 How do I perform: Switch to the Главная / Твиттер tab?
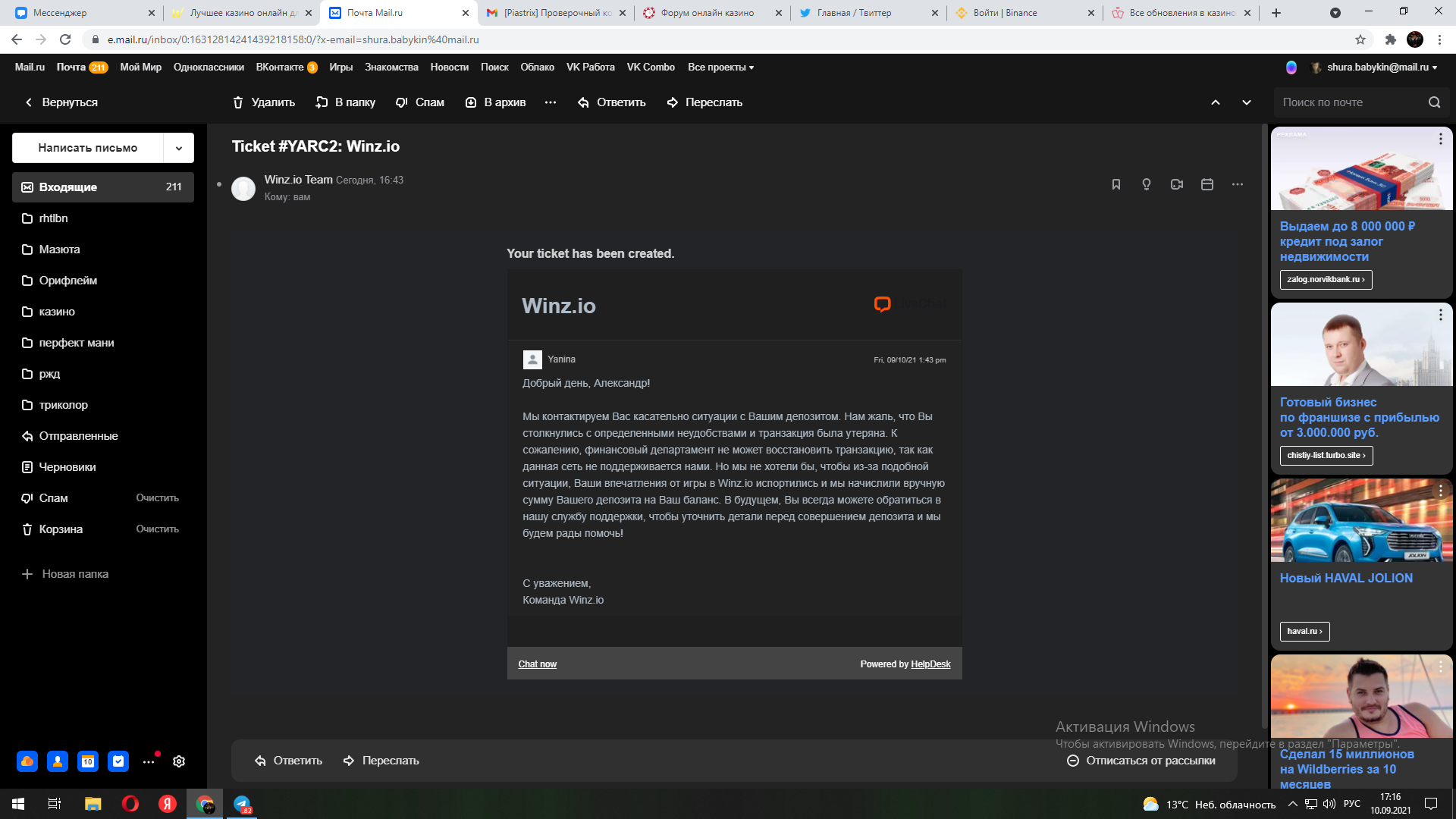[x=868, y=13]
